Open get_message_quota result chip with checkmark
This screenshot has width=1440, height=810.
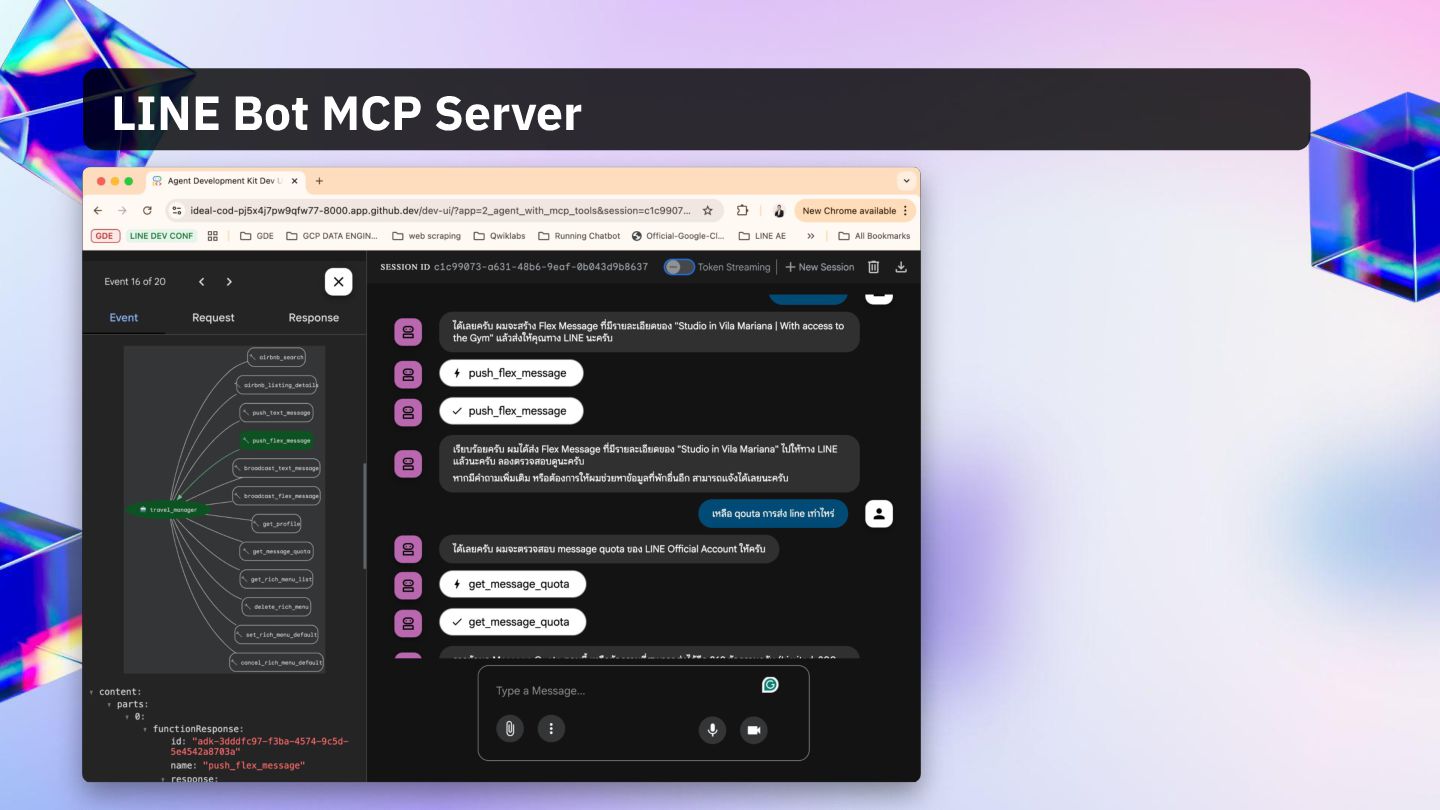tap(512, 622)
